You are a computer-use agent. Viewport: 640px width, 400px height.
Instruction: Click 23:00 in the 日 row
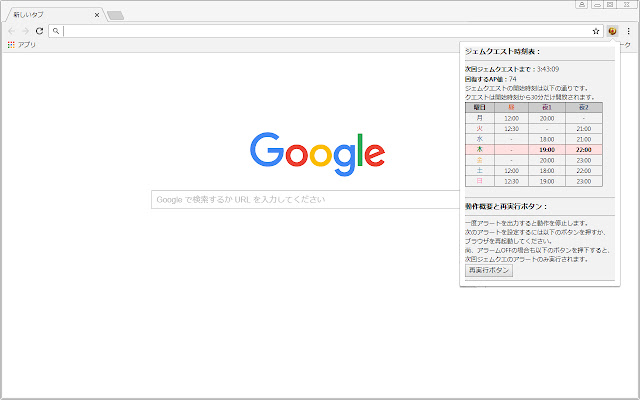[584, 182]
